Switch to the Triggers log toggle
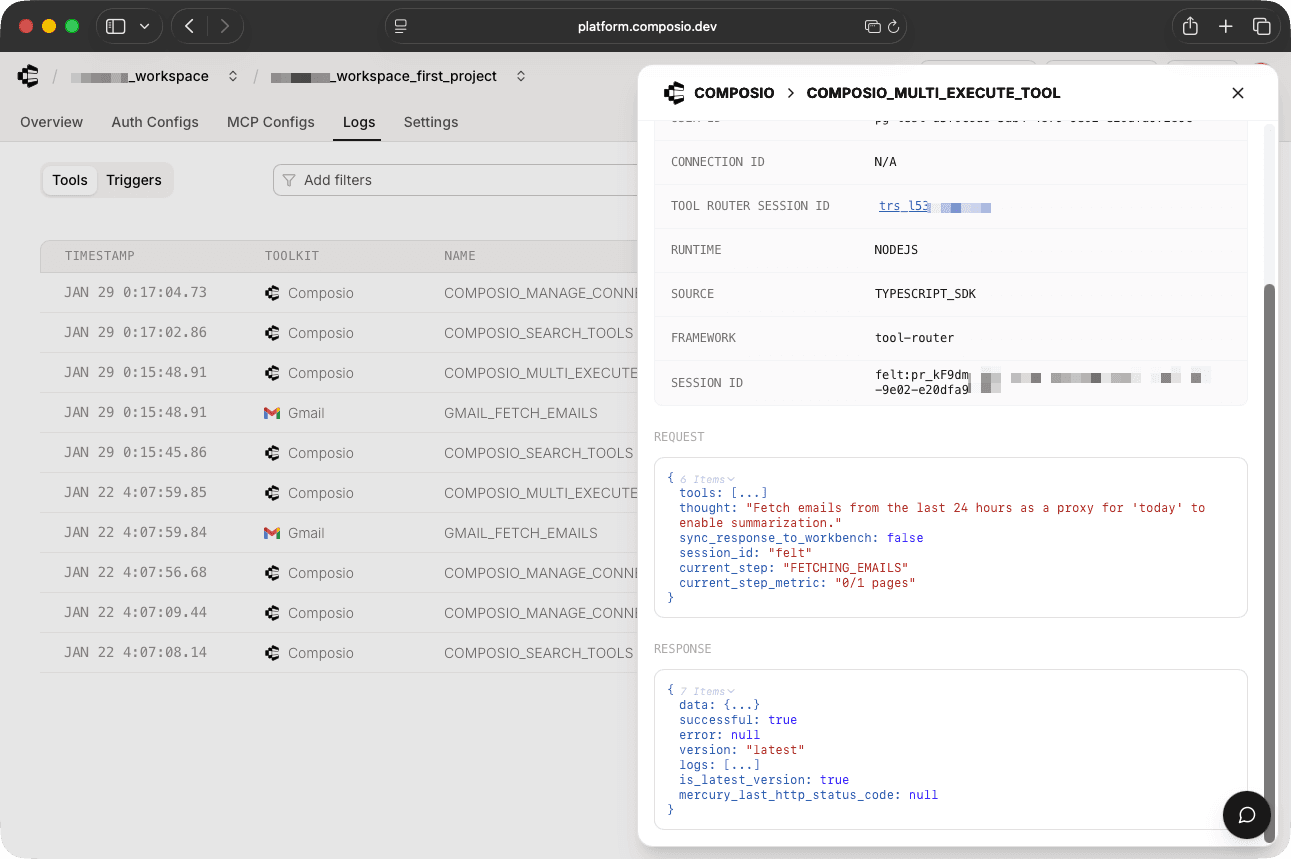 pos(134,180)
